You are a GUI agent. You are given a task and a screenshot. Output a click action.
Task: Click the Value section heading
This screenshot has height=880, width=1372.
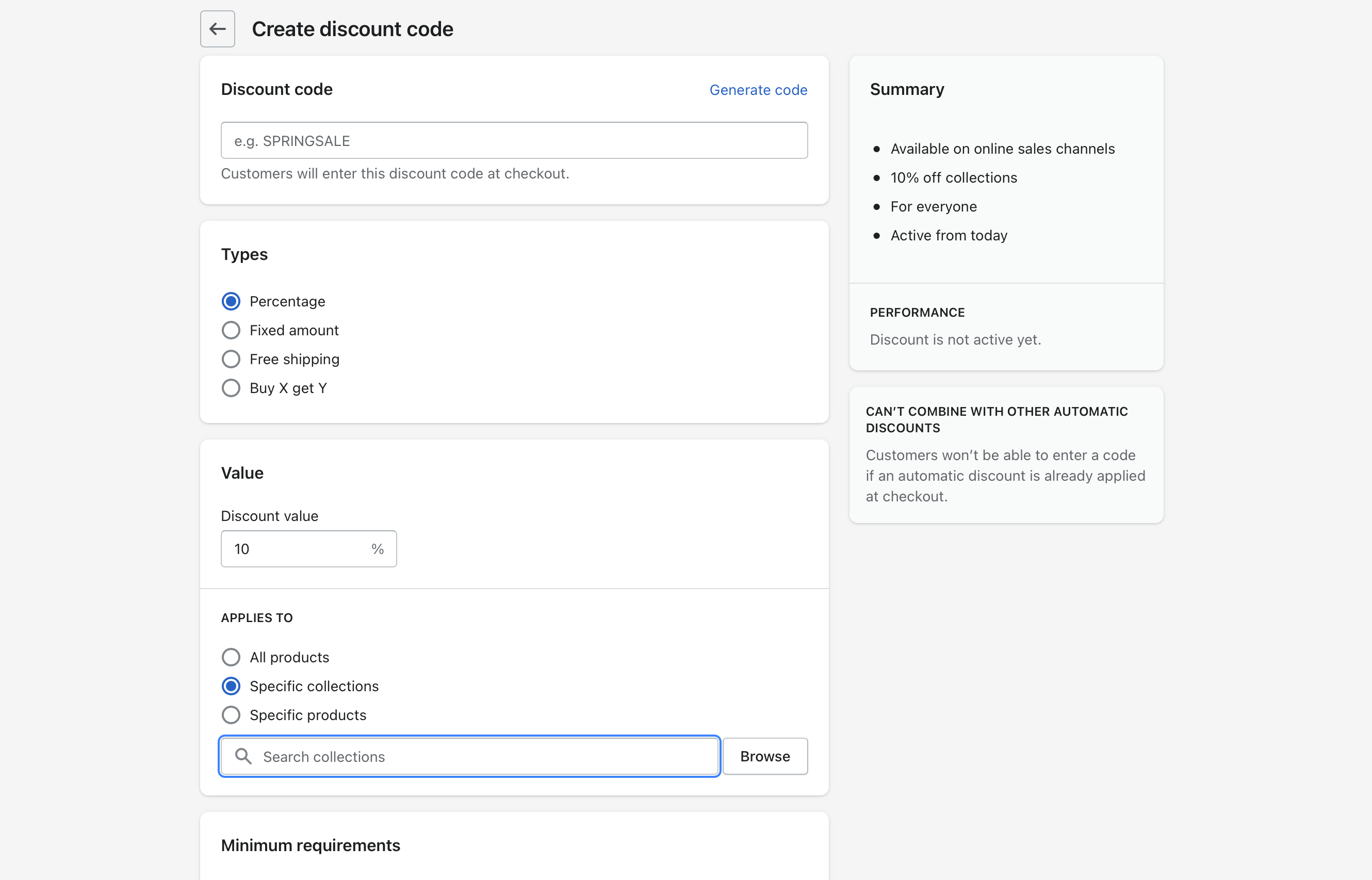point(242,472)
